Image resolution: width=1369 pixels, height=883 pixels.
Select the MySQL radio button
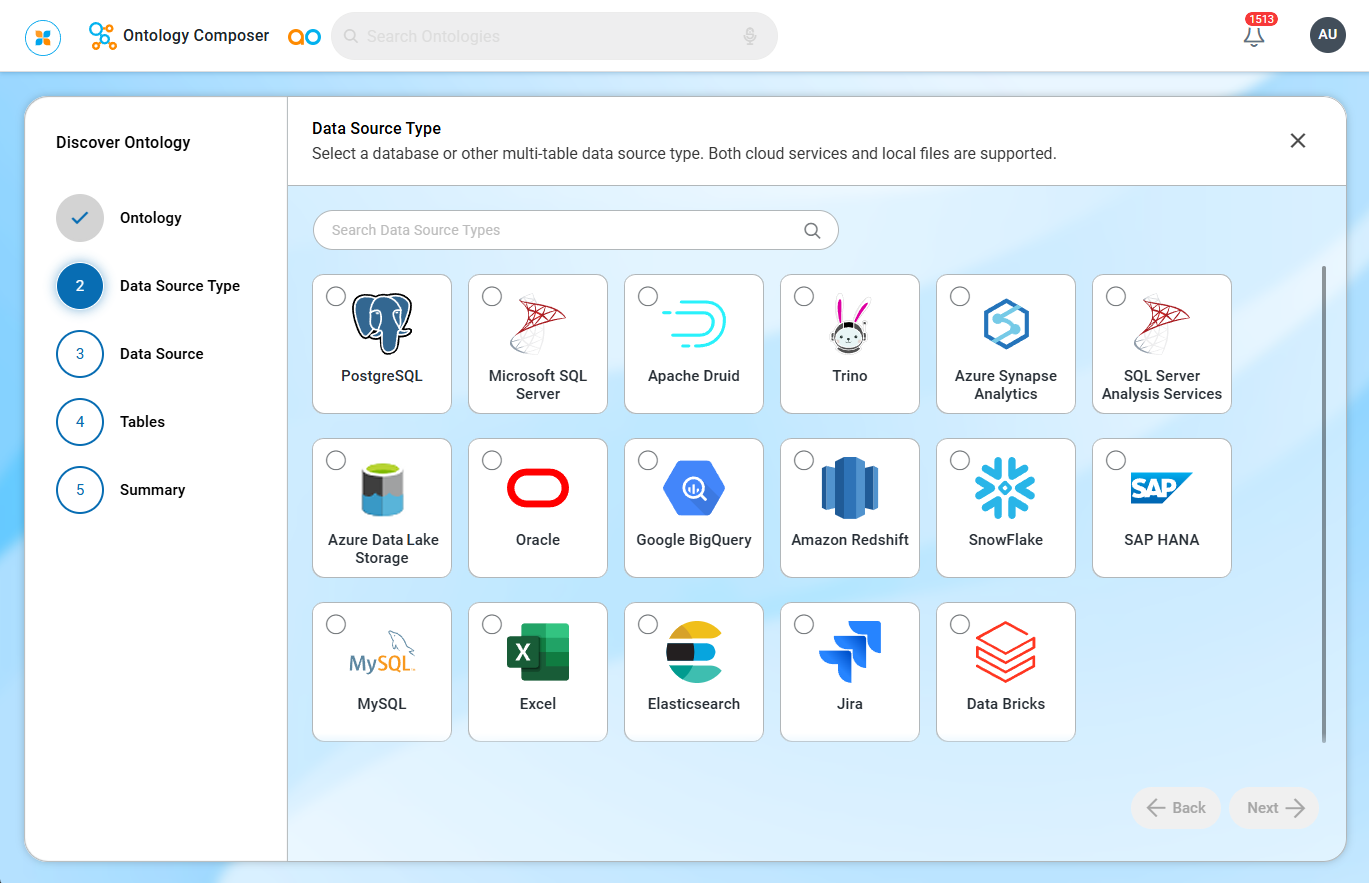coord(336,624)
